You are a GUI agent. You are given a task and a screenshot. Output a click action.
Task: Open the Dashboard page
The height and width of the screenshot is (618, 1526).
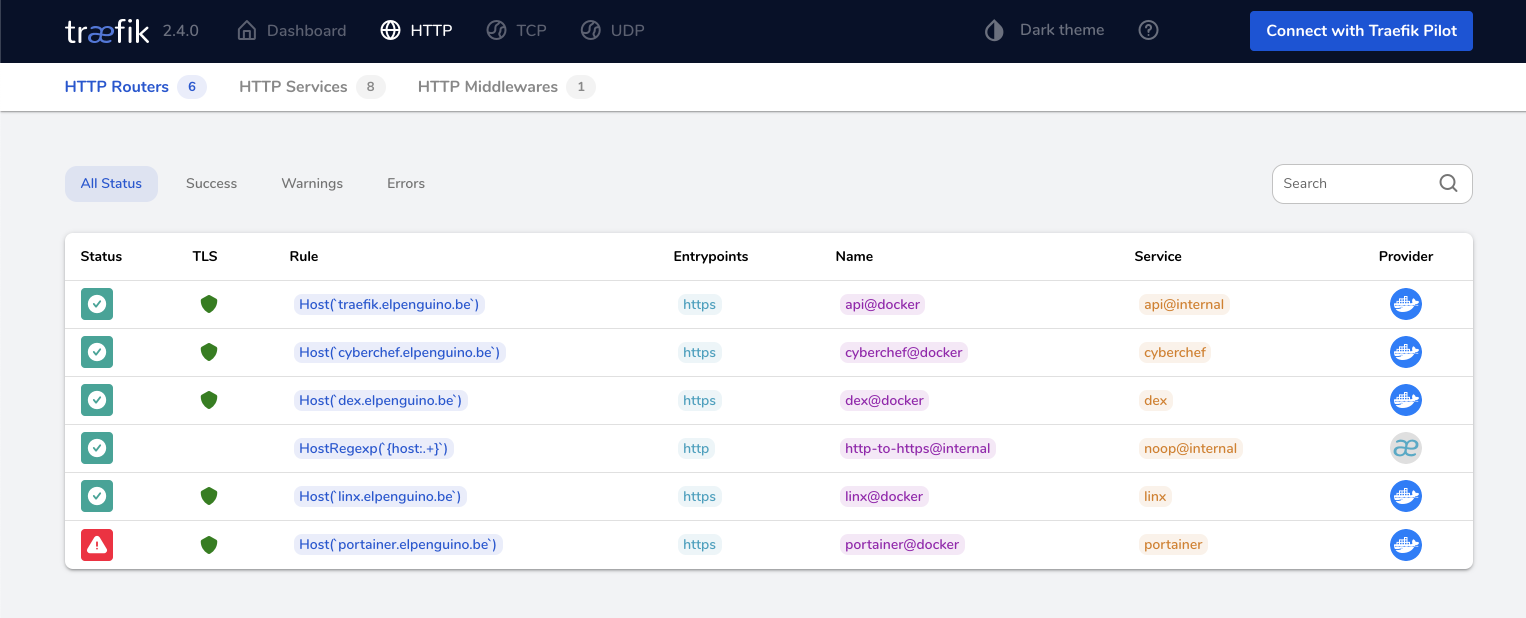click(x=292, y=30)
